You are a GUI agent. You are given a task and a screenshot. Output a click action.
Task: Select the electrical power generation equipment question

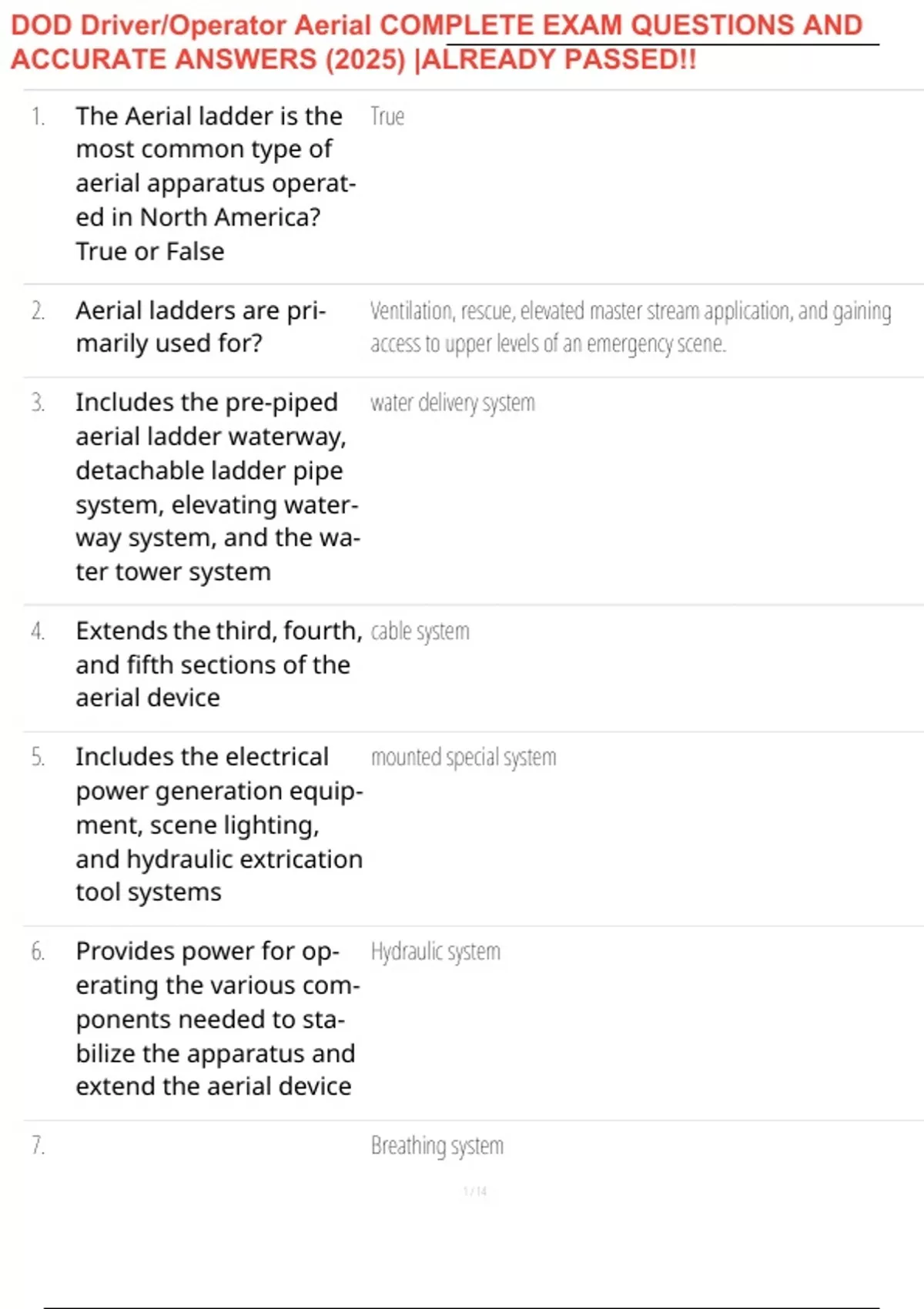219,824
